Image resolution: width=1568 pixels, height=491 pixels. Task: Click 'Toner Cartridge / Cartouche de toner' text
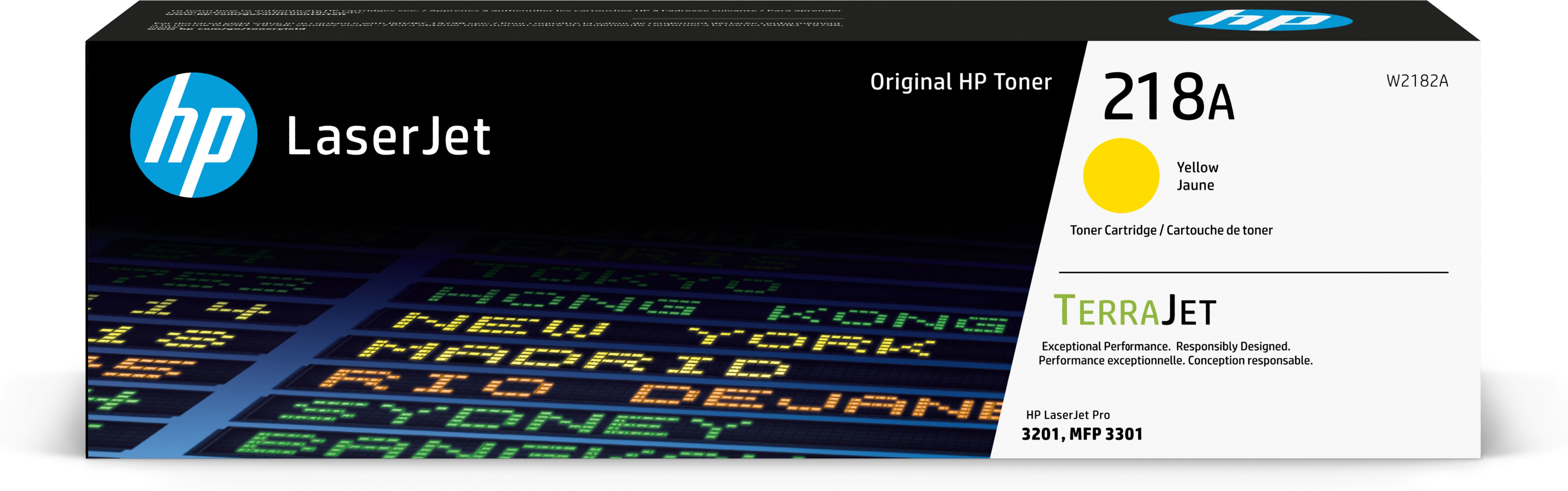tap(1171, 230)
